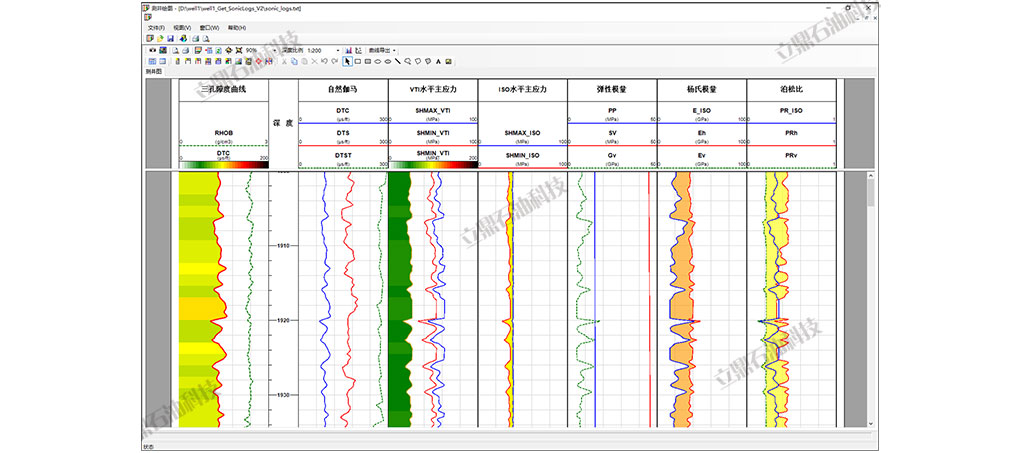1024x453 pixels.
Task: Select the 三孔隙度曲线 track title
Action: 224,87
